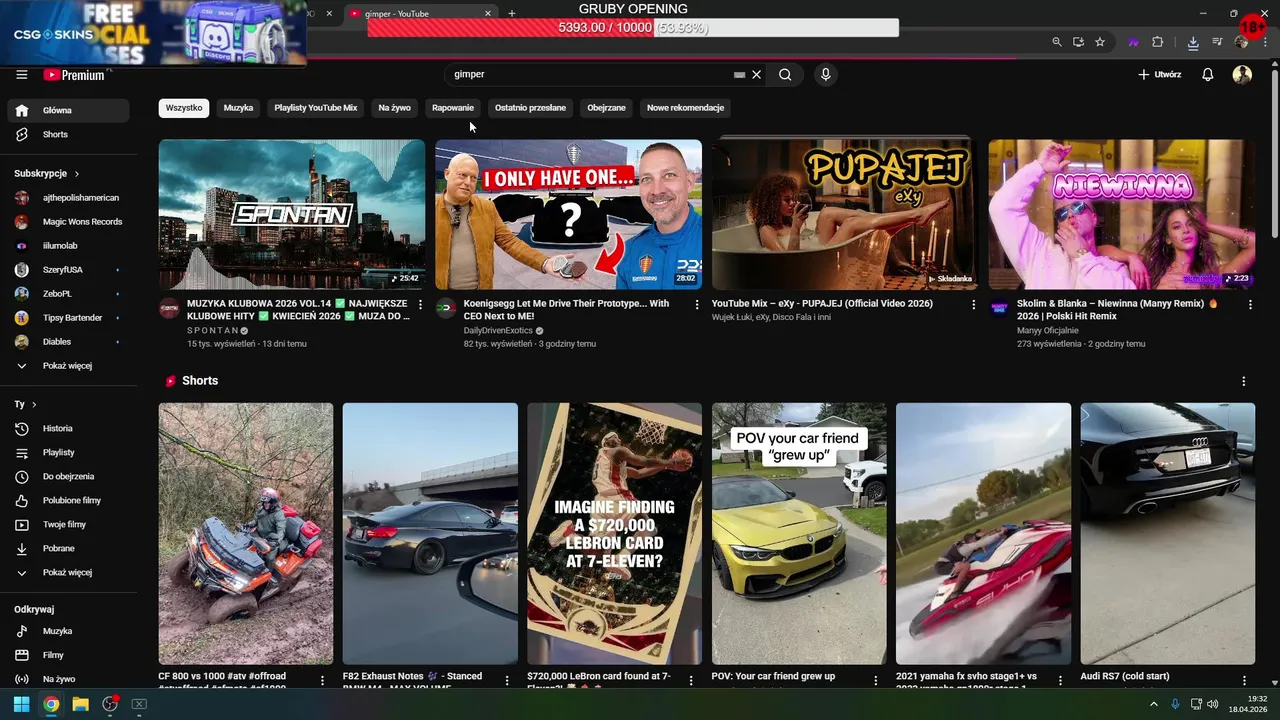Open Pobrane downloads in the sidebar
The image size is (1280, 720).
pyautogui.click(x=68, y=548)
